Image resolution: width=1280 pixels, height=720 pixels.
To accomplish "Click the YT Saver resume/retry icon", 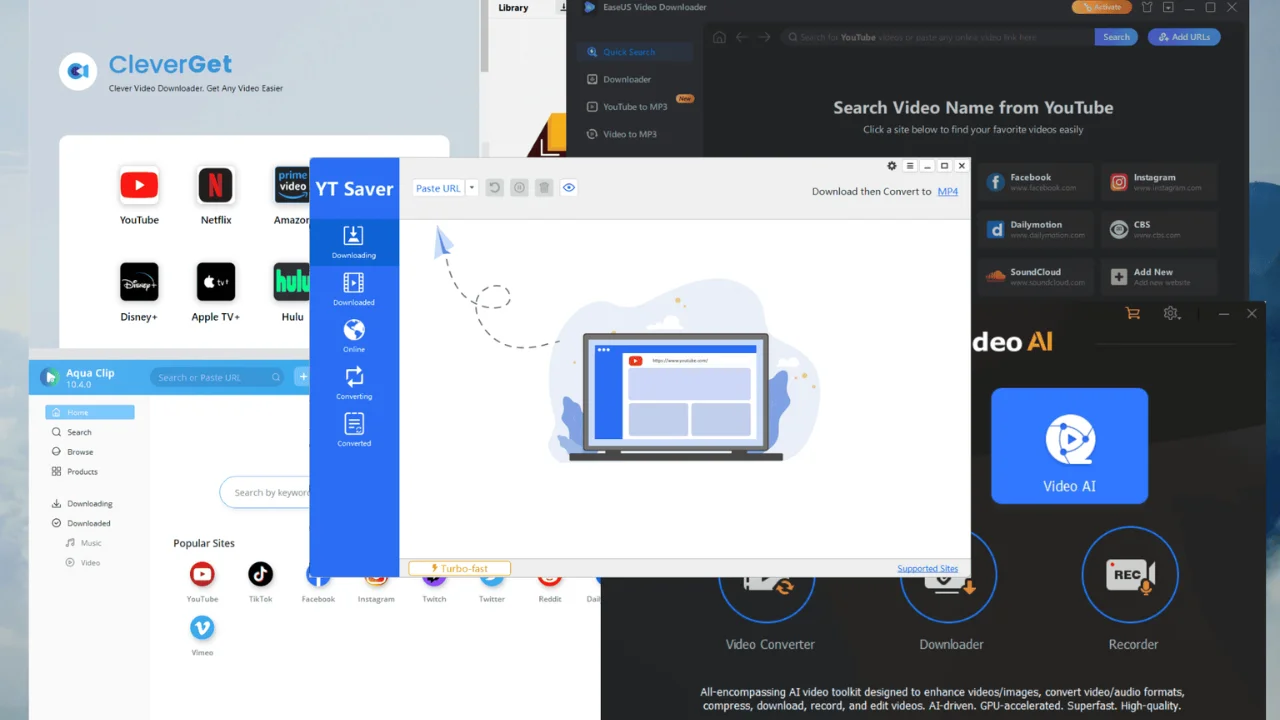I will (494, 188).
